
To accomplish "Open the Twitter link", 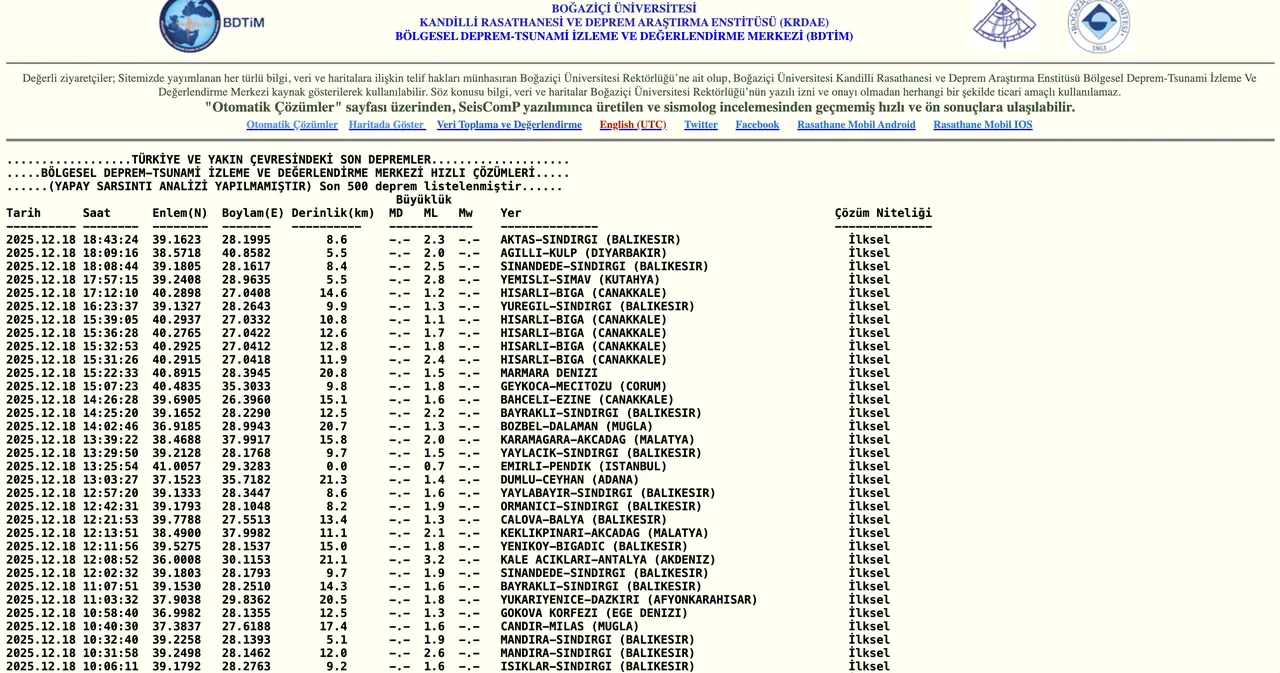I will 700,125.
